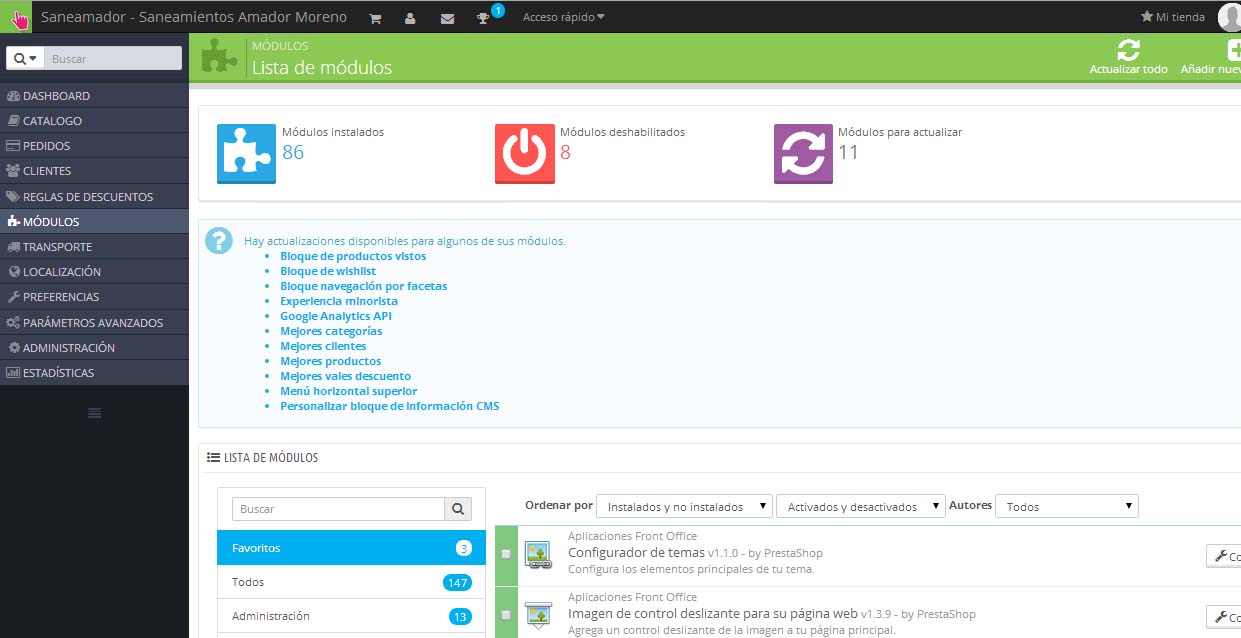The height and width of the screenshot is (638, 1241).
Task: Open Reglas de descuentos in the sidebar
Action: click(94, 197)
